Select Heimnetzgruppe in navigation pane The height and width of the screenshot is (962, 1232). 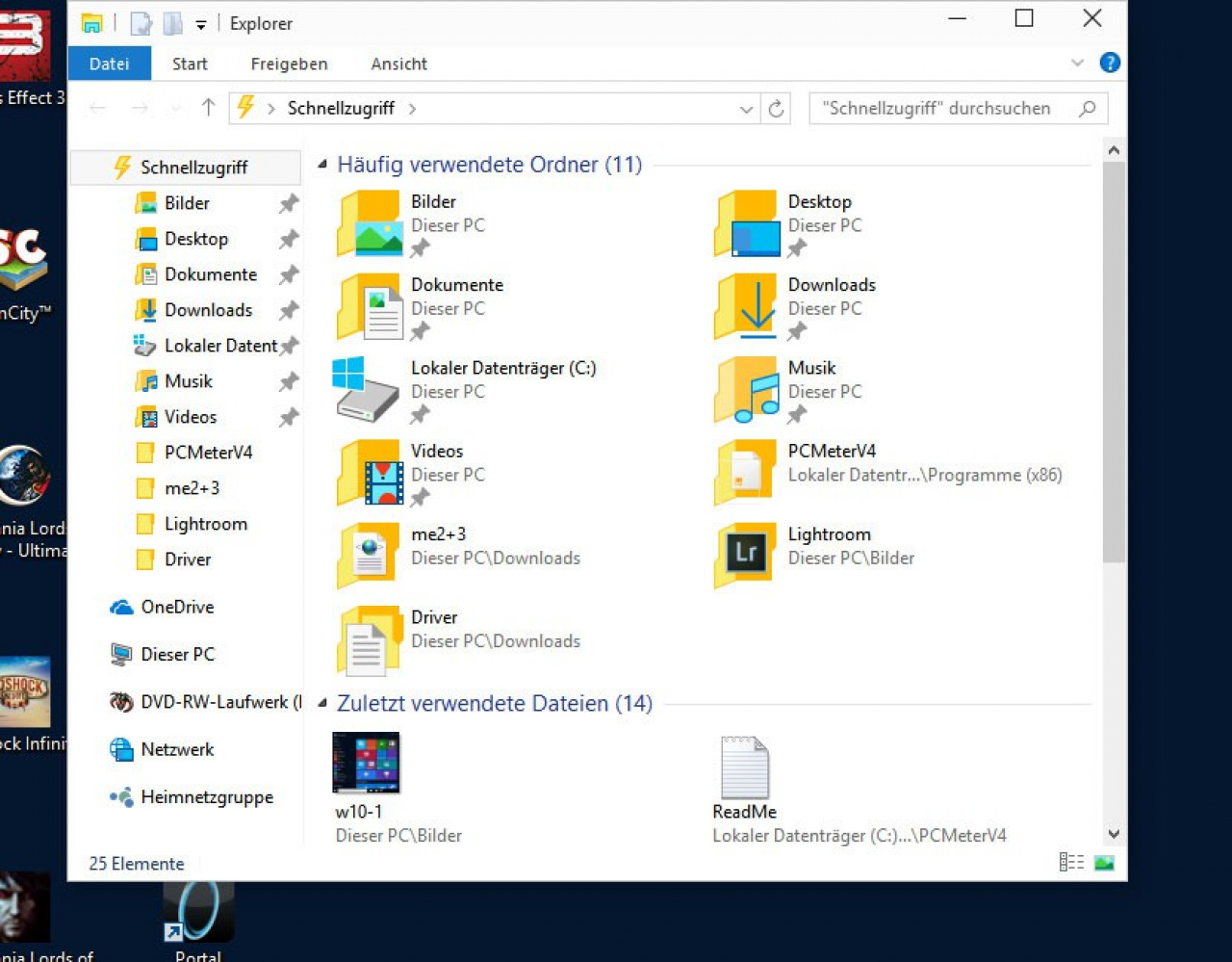(x=192, y=797)
